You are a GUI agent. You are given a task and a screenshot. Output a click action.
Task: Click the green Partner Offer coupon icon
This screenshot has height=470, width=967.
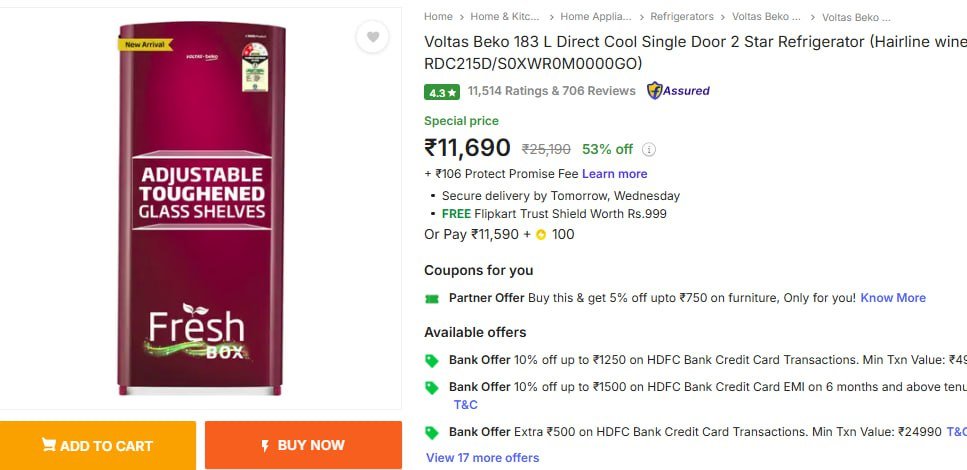click(x=432, y=298)
